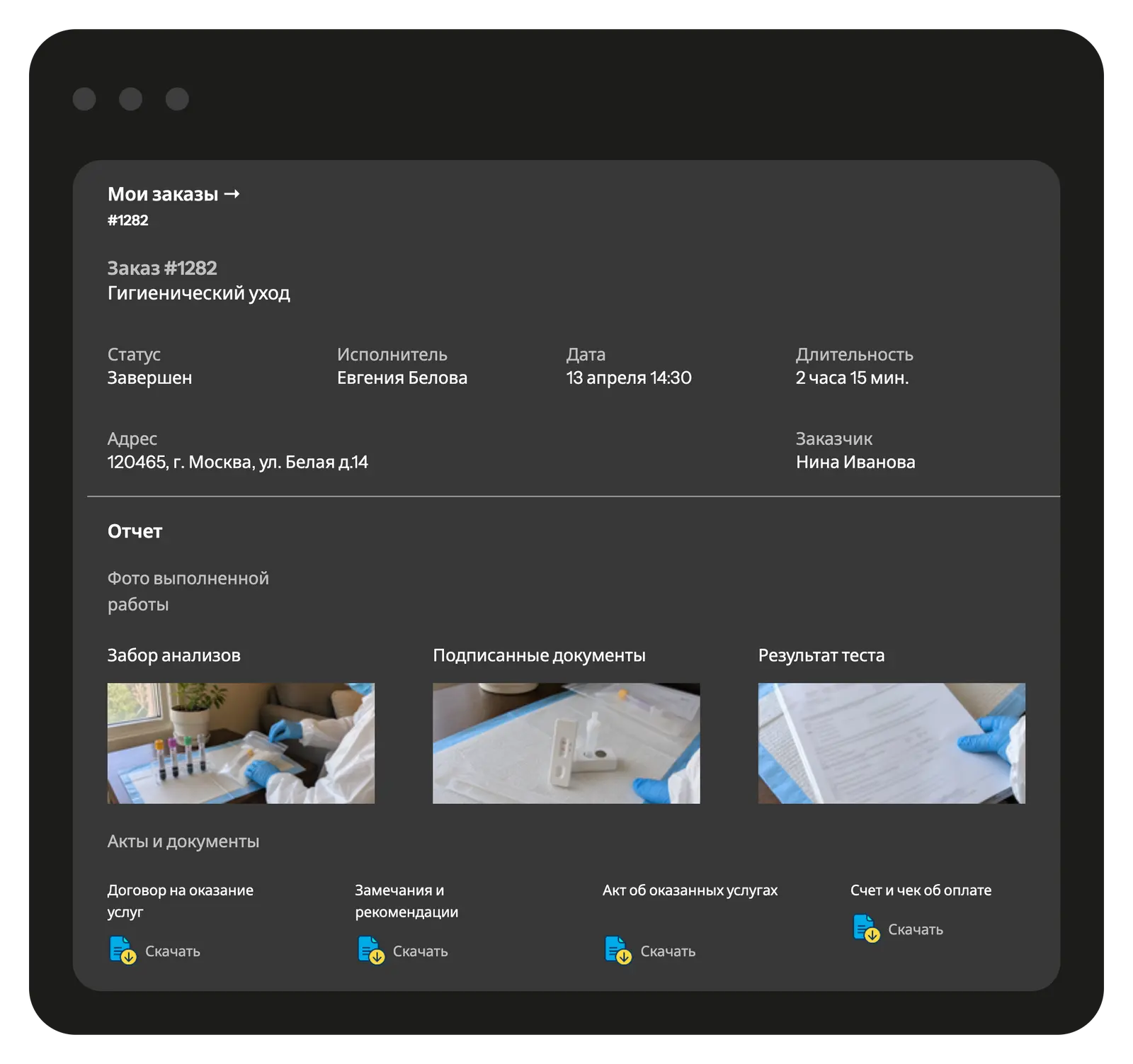Click the Забор анализов caption

(x=174, y=655)
